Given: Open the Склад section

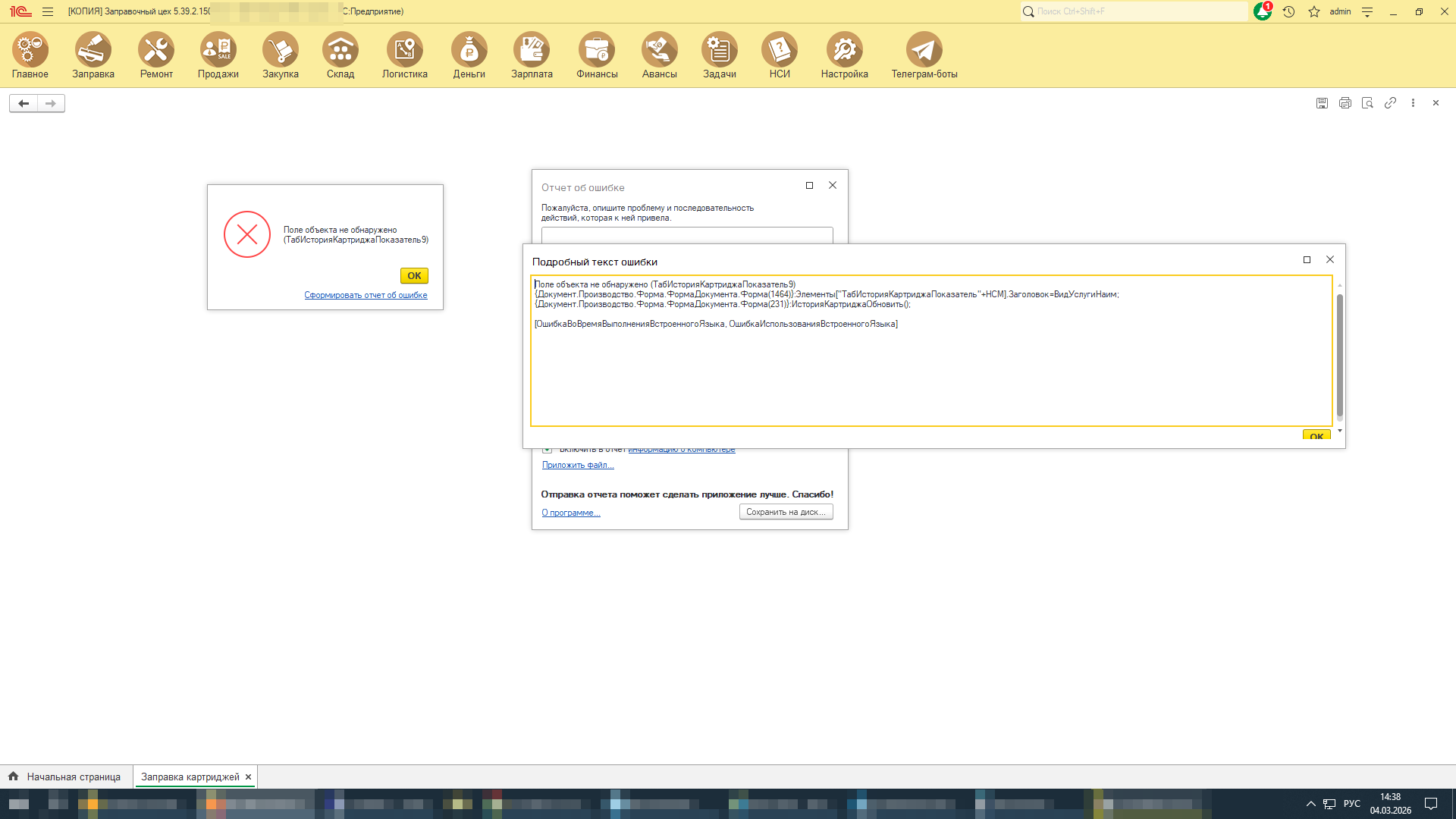Looking at the screenshot, I should pyautogui.click(x=340, y=55).
